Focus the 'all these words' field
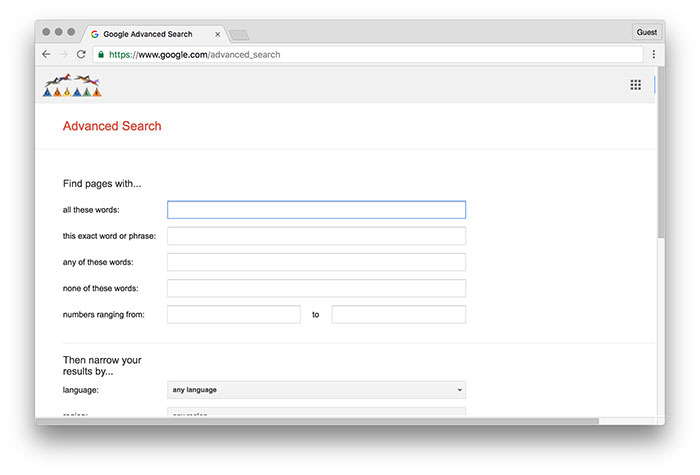Image resolution: width=700 pixels, height=475 pixels. (316, 210)
